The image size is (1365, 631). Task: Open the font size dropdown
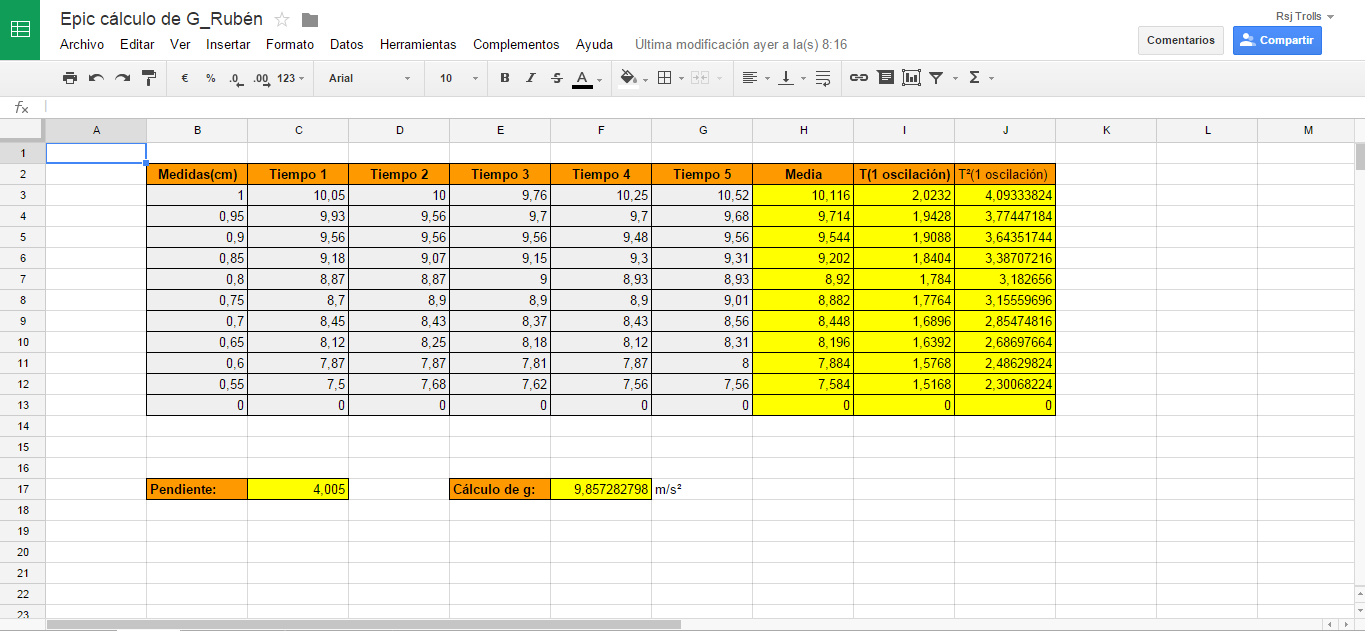455,77
